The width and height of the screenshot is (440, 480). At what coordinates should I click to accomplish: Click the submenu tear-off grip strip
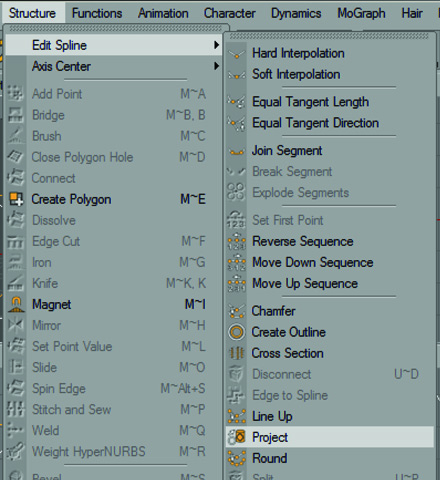click(329, 36)
